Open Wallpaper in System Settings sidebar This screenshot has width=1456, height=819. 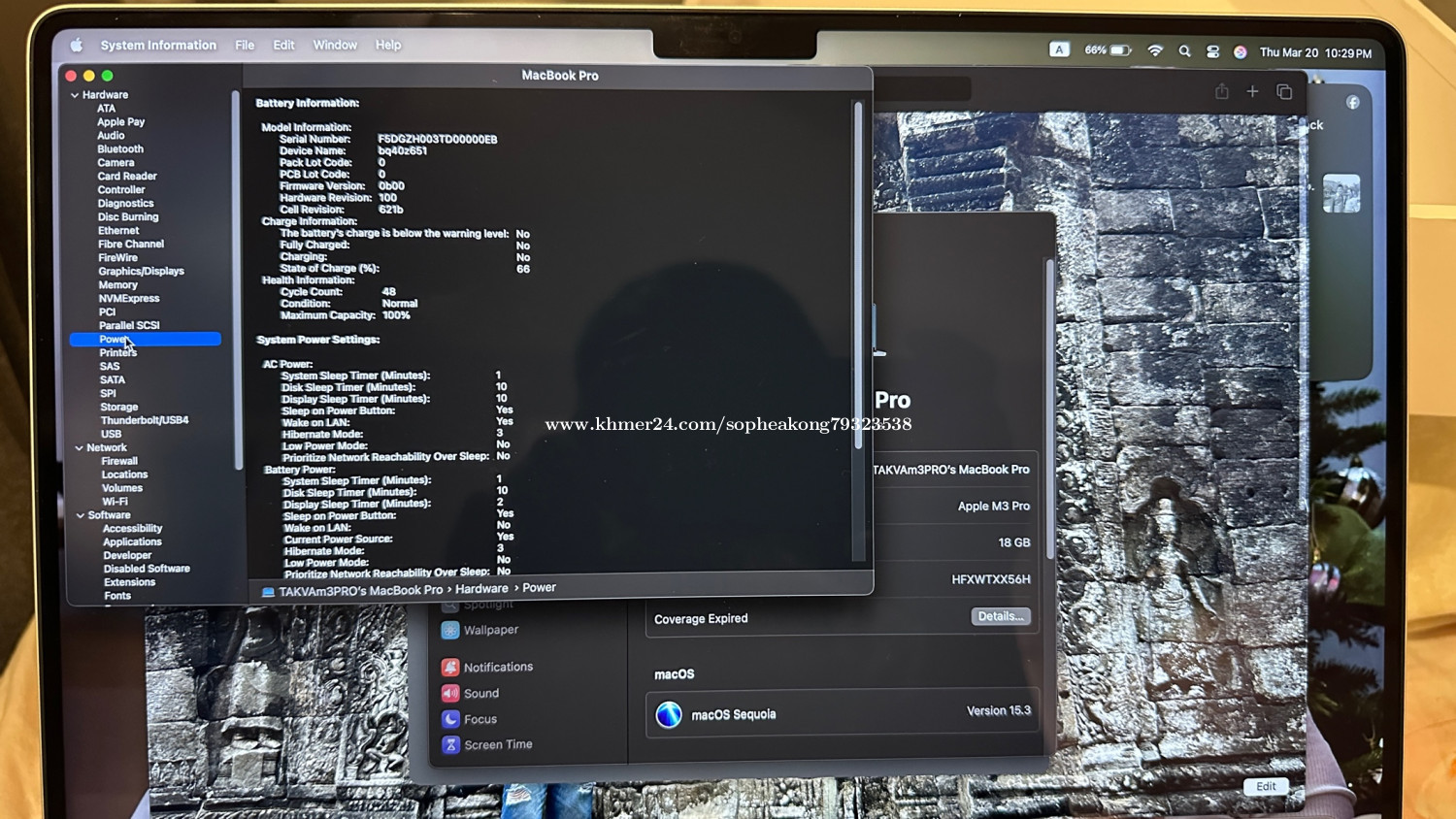480,631
